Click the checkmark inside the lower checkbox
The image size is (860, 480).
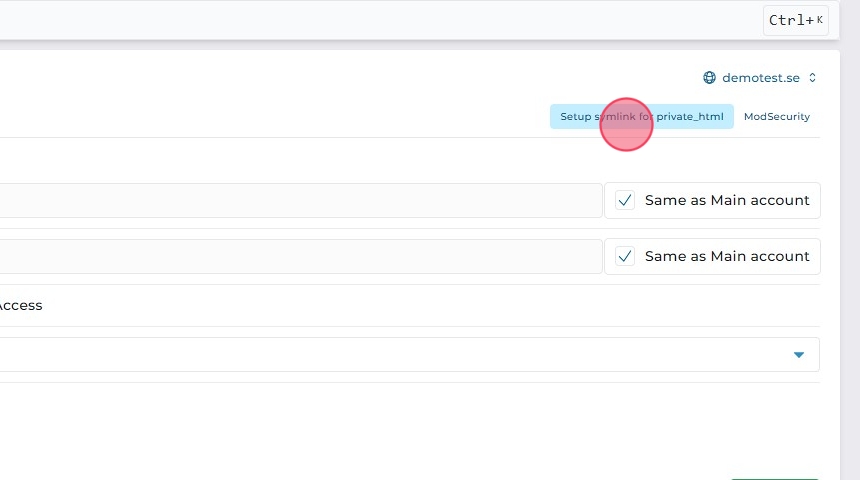pyautogui.click(x=625, y=256)
